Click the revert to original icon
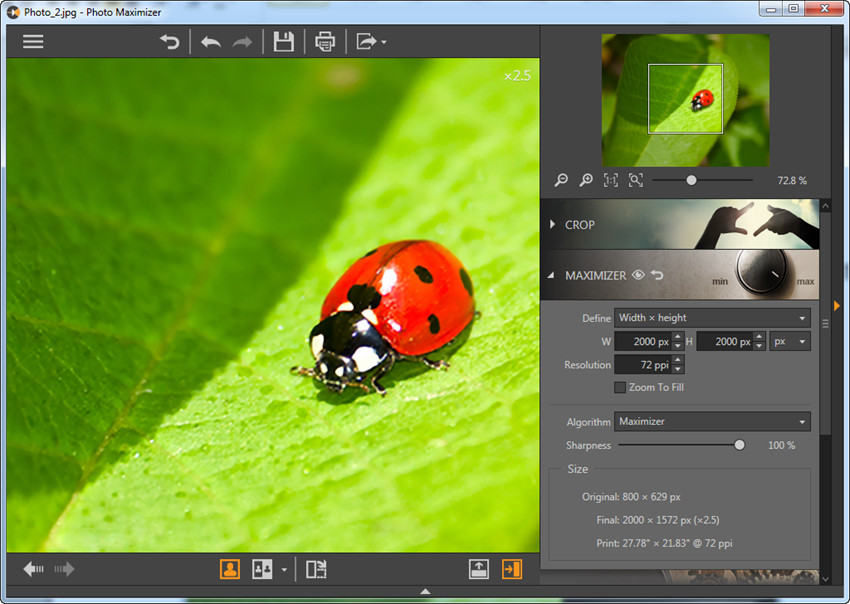Image resolution: width=850 pixels, height=604 pixels. coord(170,42)
